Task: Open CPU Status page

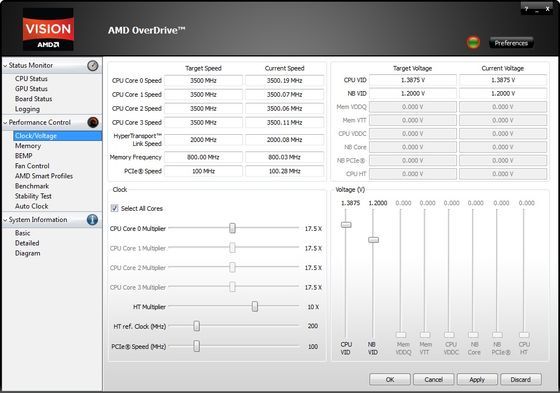Action: coord(31,79)
